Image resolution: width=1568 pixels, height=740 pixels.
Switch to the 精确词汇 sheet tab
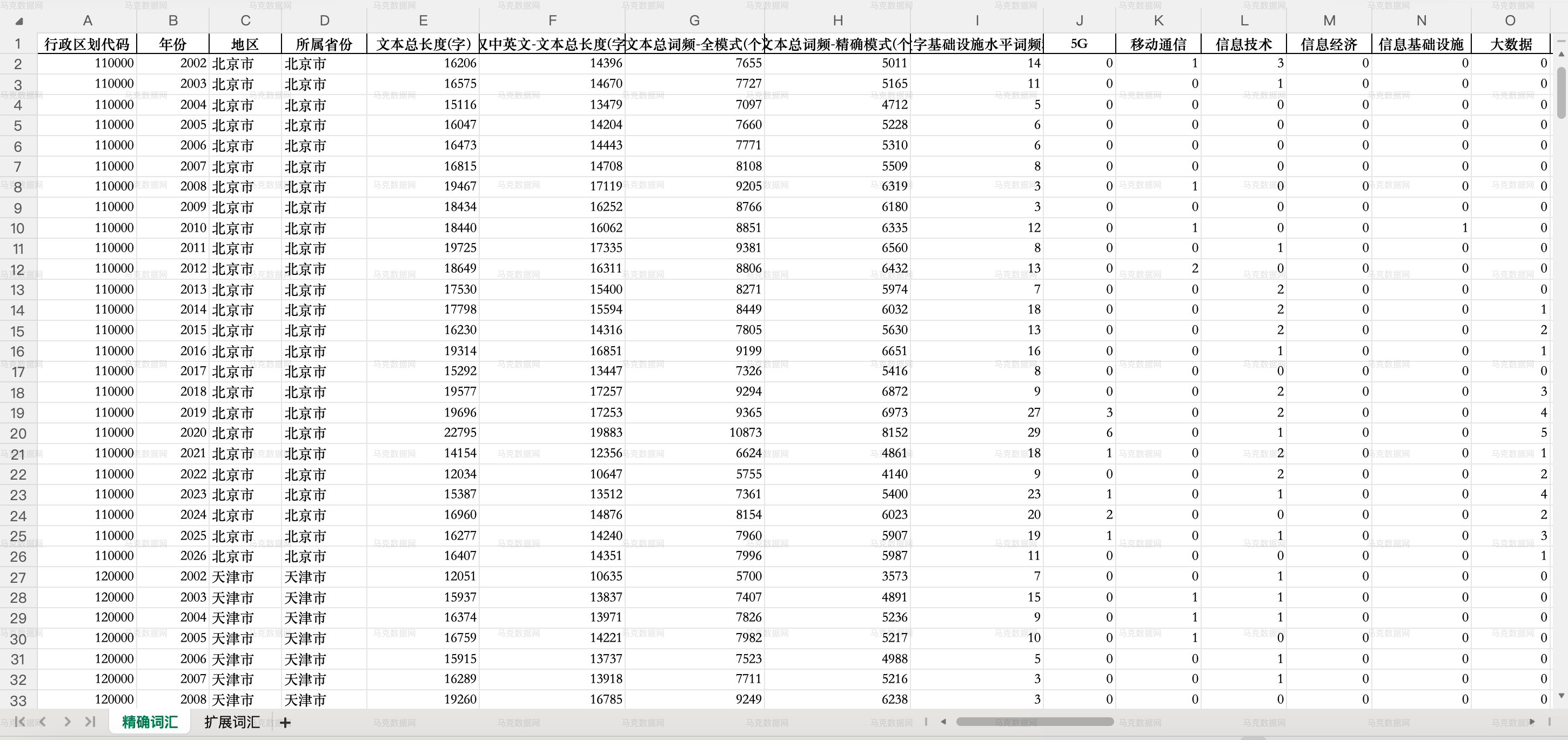[150, 722]
